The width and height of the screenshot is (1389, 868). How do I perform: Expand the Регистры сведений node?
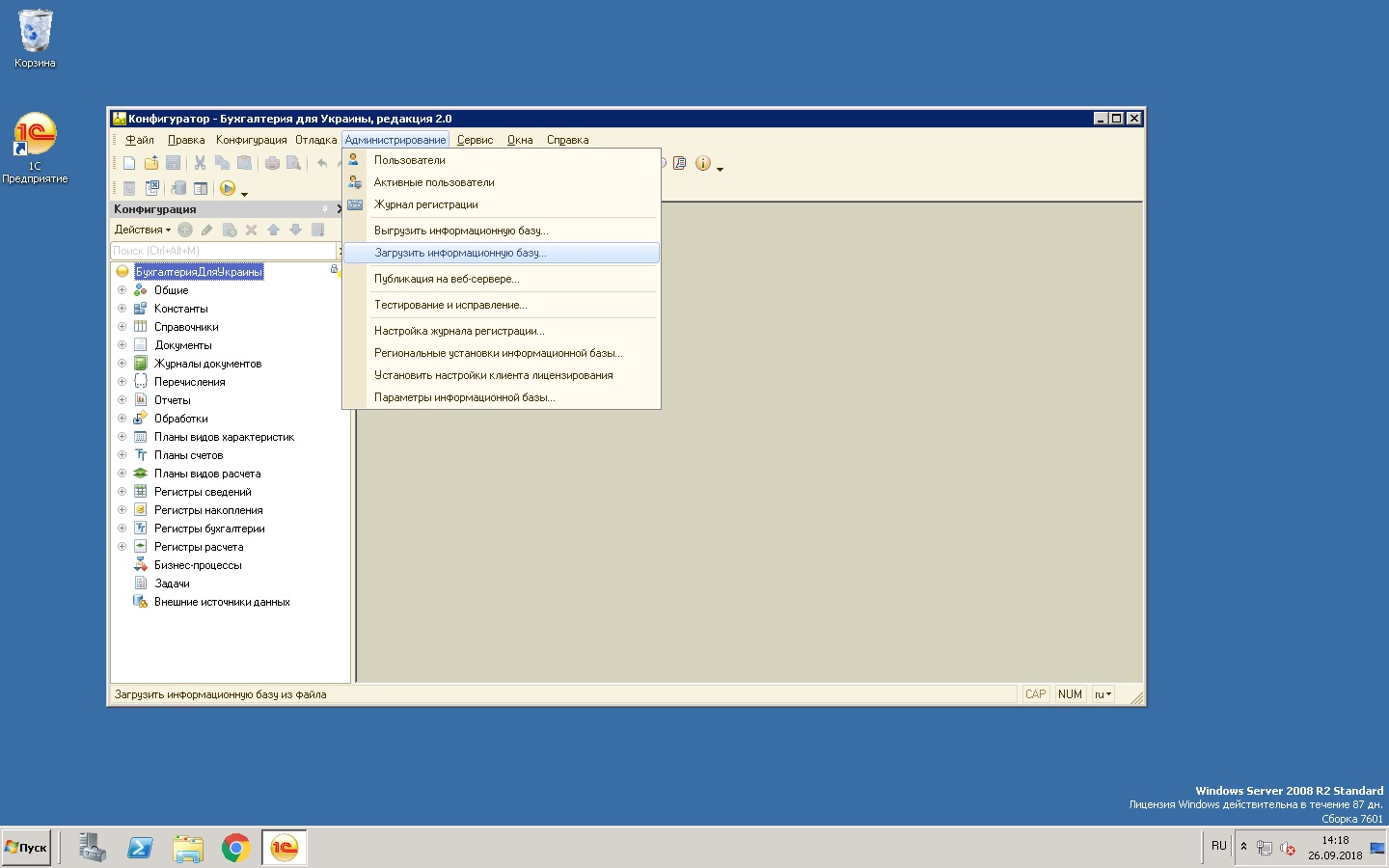123,492
